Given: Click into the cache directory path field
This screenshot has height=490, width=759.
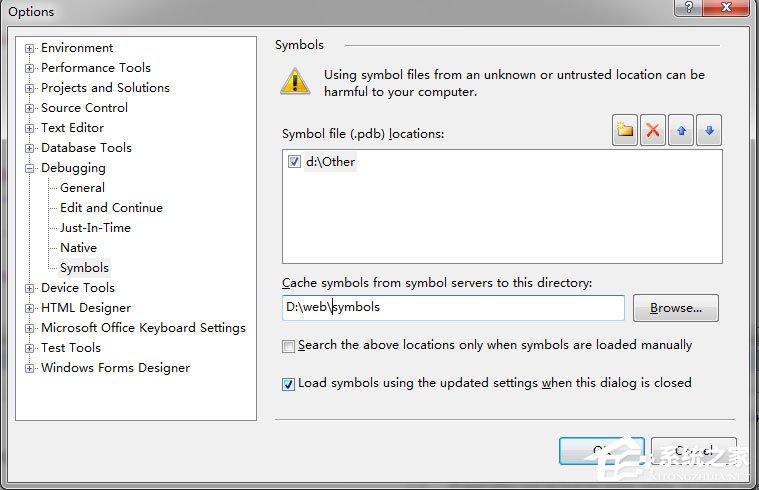Looking at the screenshot, I should [453, 307].
